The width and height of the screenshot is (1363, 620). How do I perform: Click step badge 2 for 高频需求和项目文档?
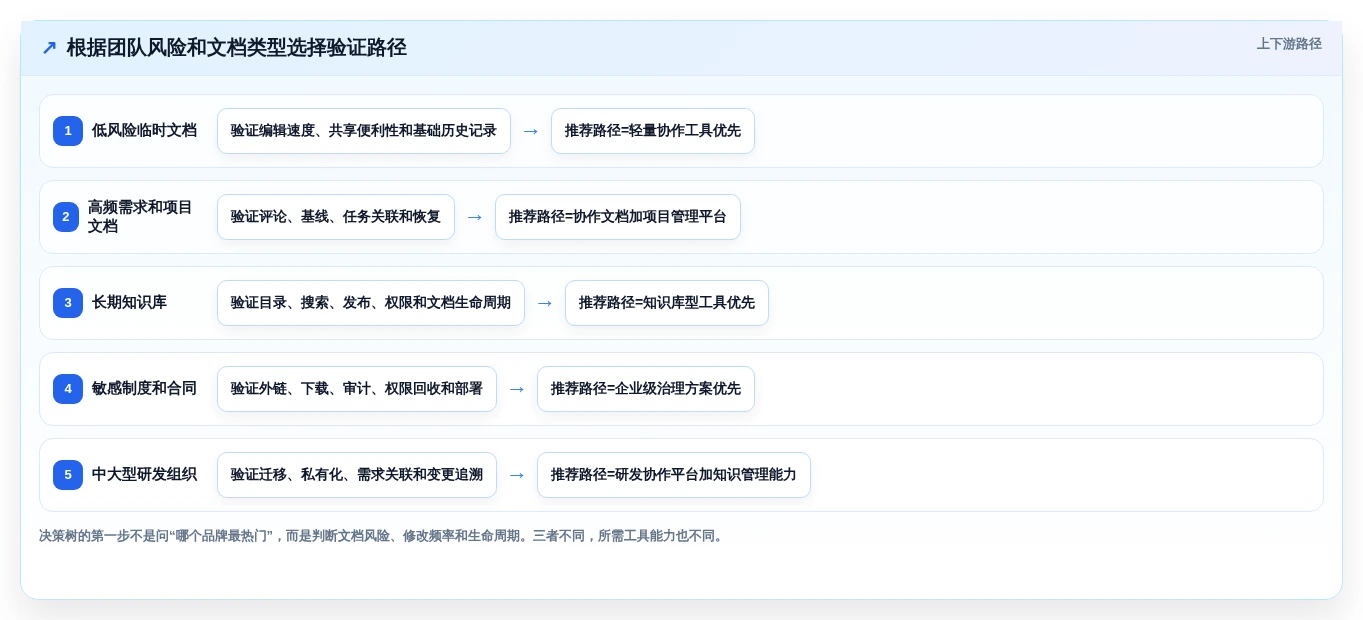(66, 217)
